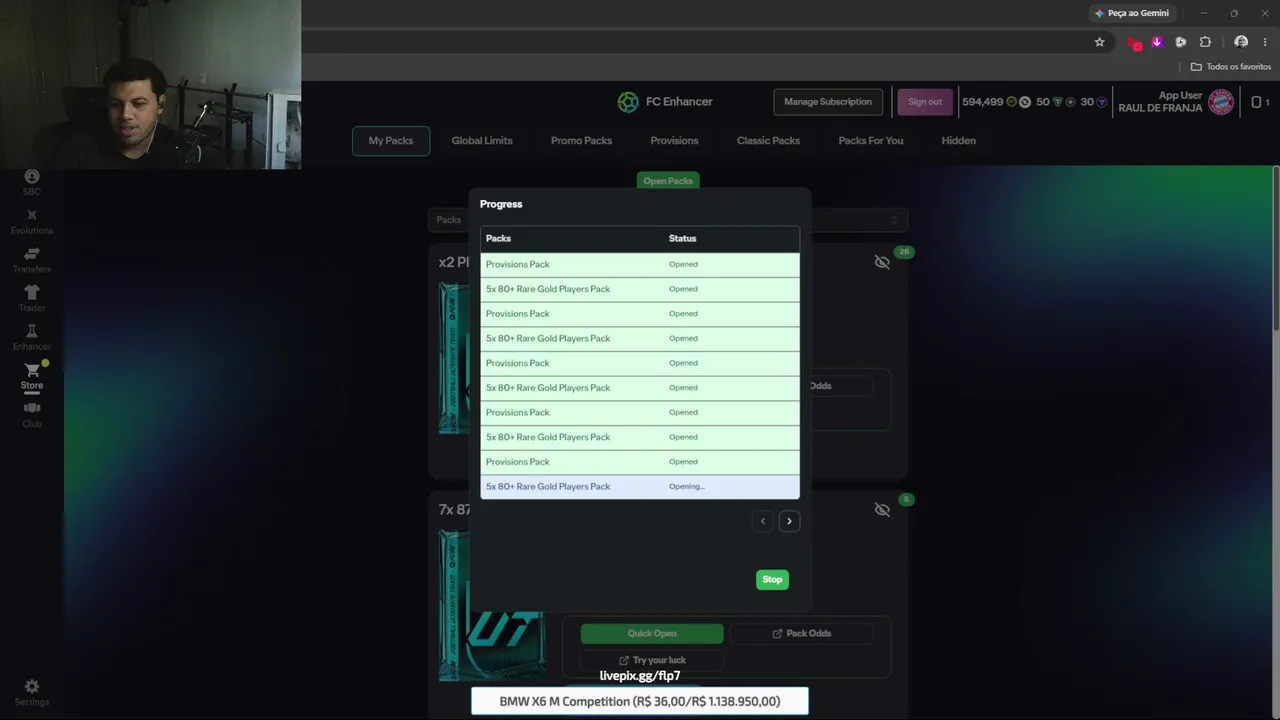Click the Try your luck link

click(x=652, y=660)
